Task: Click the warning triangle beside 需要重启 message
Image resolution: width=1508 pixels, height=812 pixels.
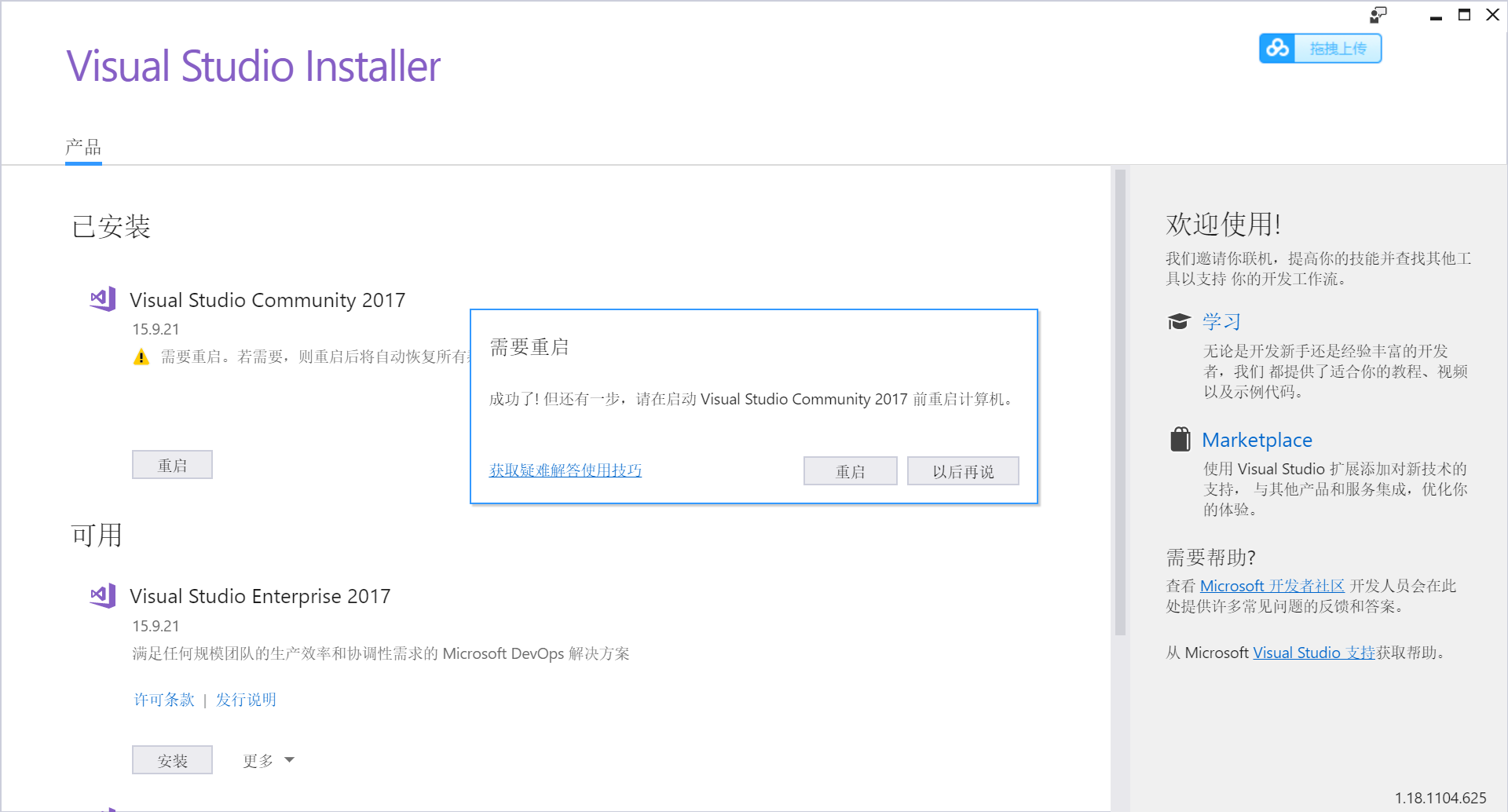Action: (x=141, y=357)
